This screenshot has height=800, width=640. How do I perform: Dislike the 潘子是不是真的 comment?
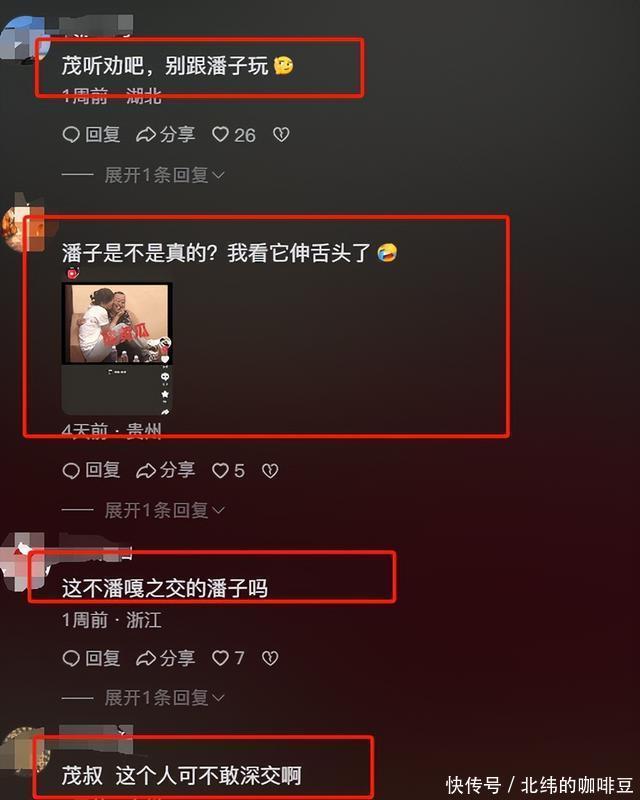click(270, 470)
